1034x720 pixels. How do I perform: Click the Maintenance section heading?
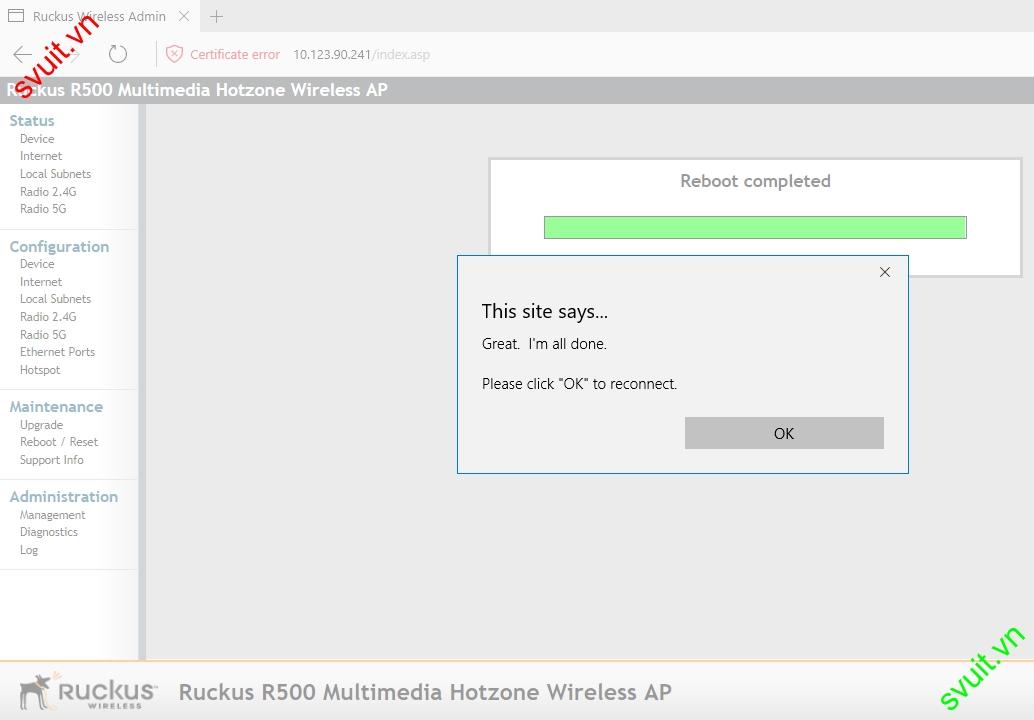56,407
